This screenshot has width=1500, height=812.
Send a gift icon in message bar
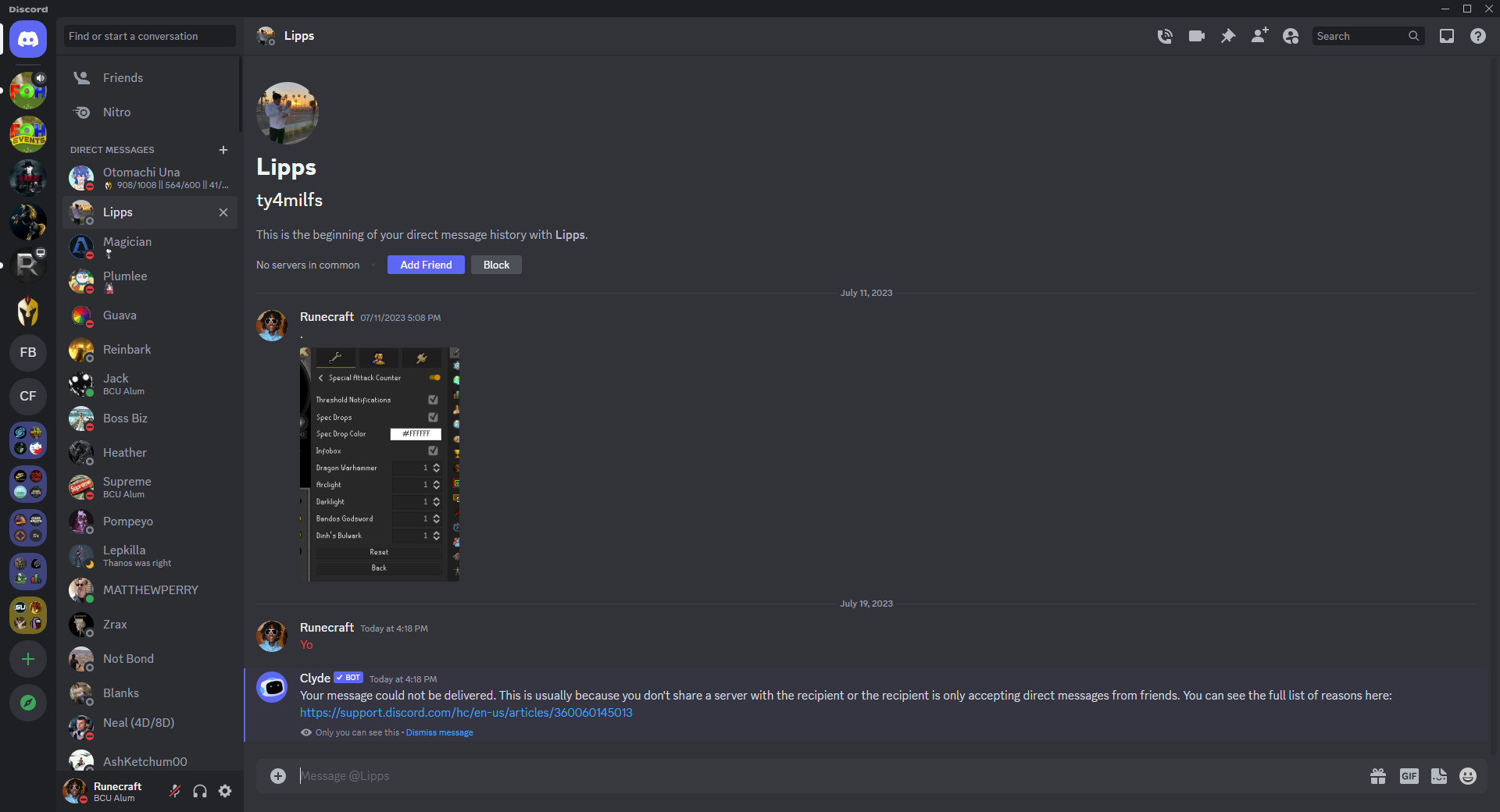[x=1378, y=776]
